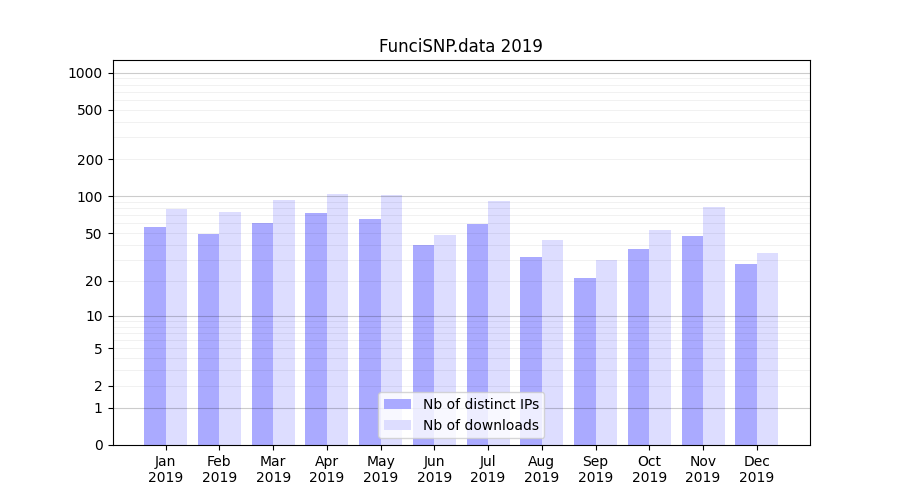Click the 20 y-axis tick label
Screen dimensions: 900x500
click(x=93, y=282)
